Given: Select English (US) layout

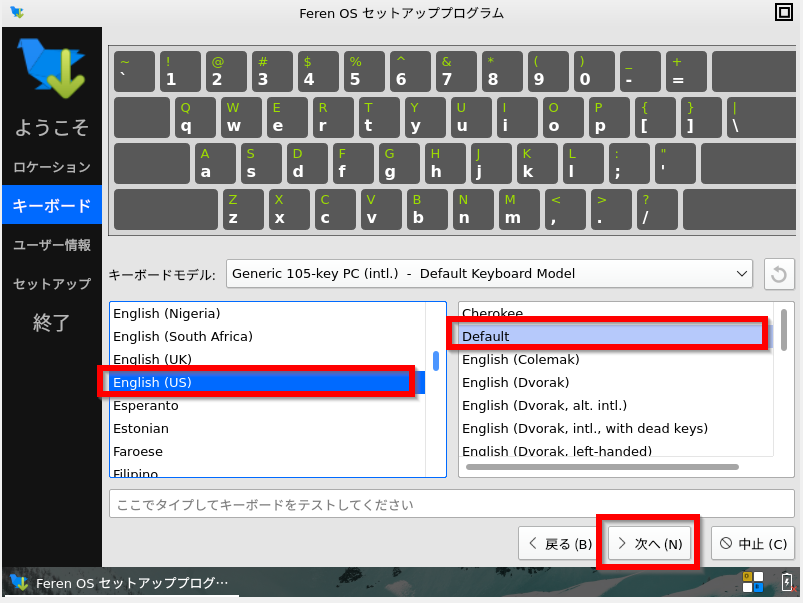Looking at the screenshot, I should coord(267,382).
